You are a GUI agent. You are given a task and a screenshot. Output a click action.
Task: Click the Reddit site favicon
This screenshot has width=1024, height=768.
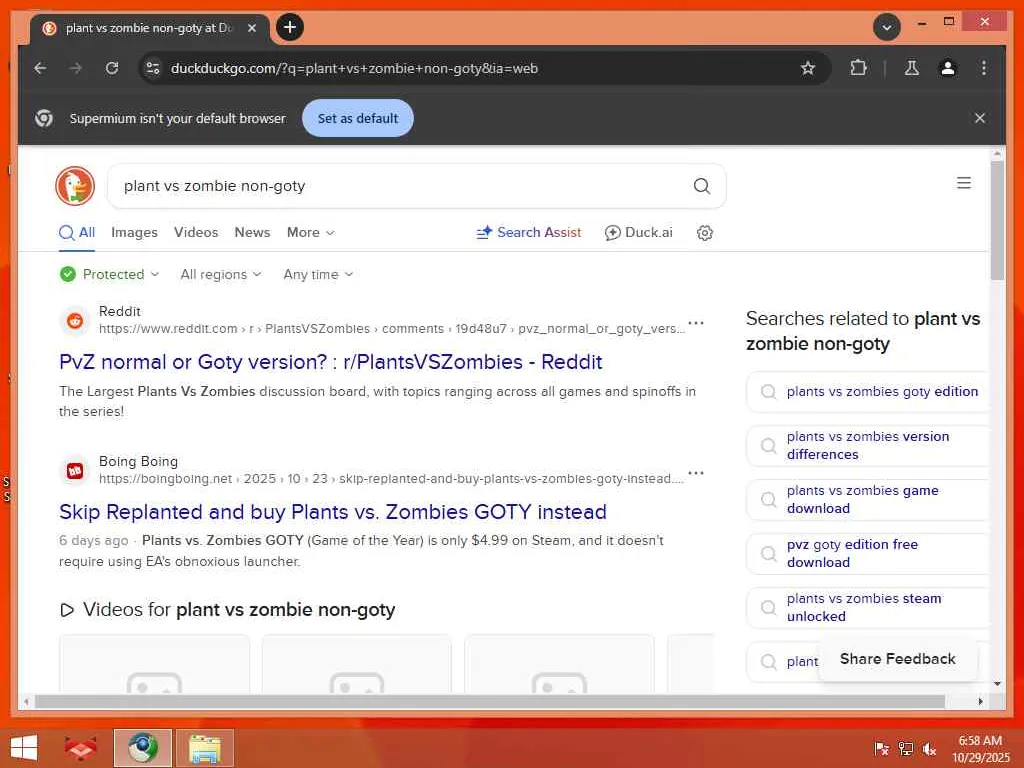pos(75,321)
